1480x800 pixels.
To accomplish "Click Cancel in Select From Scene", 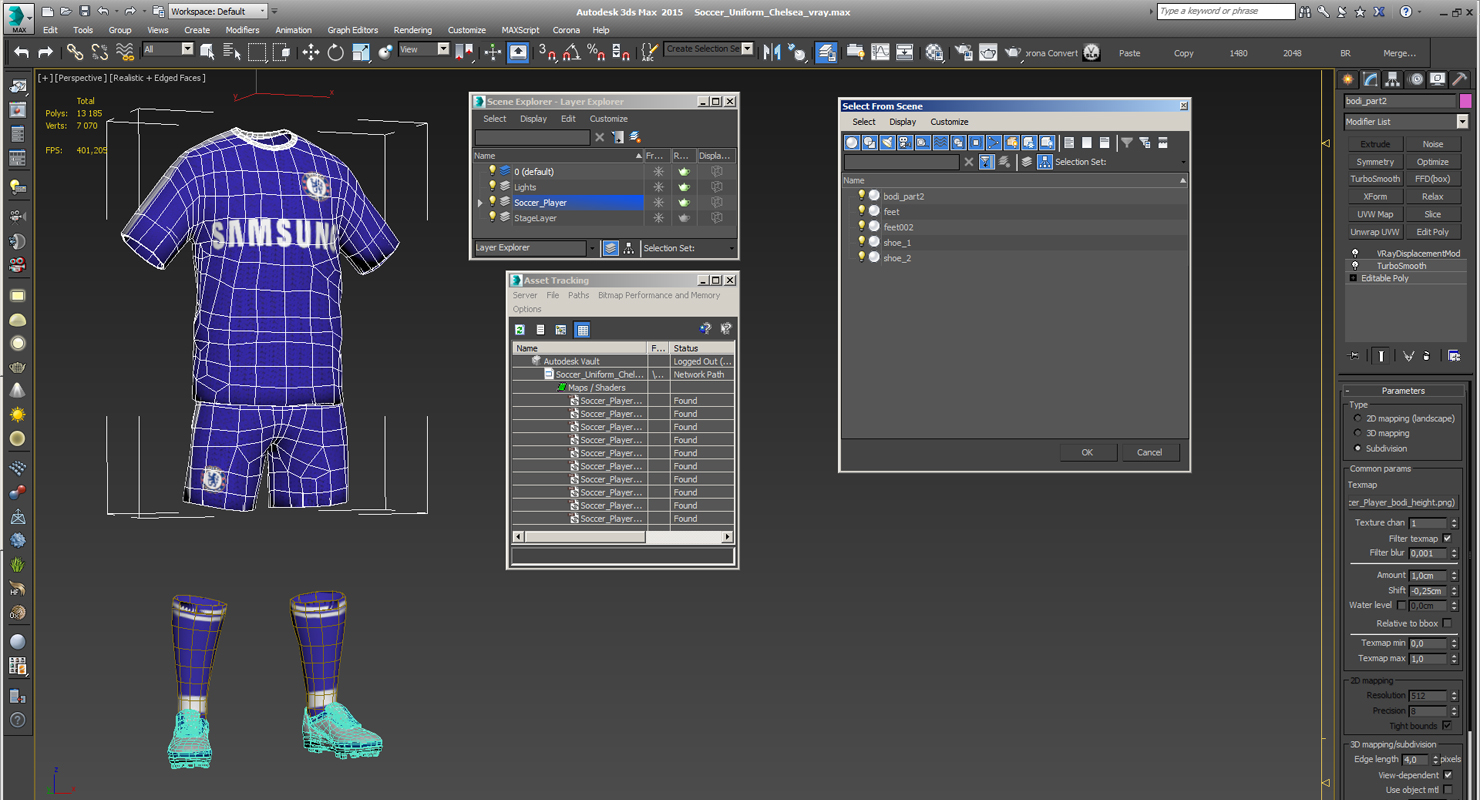I will click(1149, 452).
